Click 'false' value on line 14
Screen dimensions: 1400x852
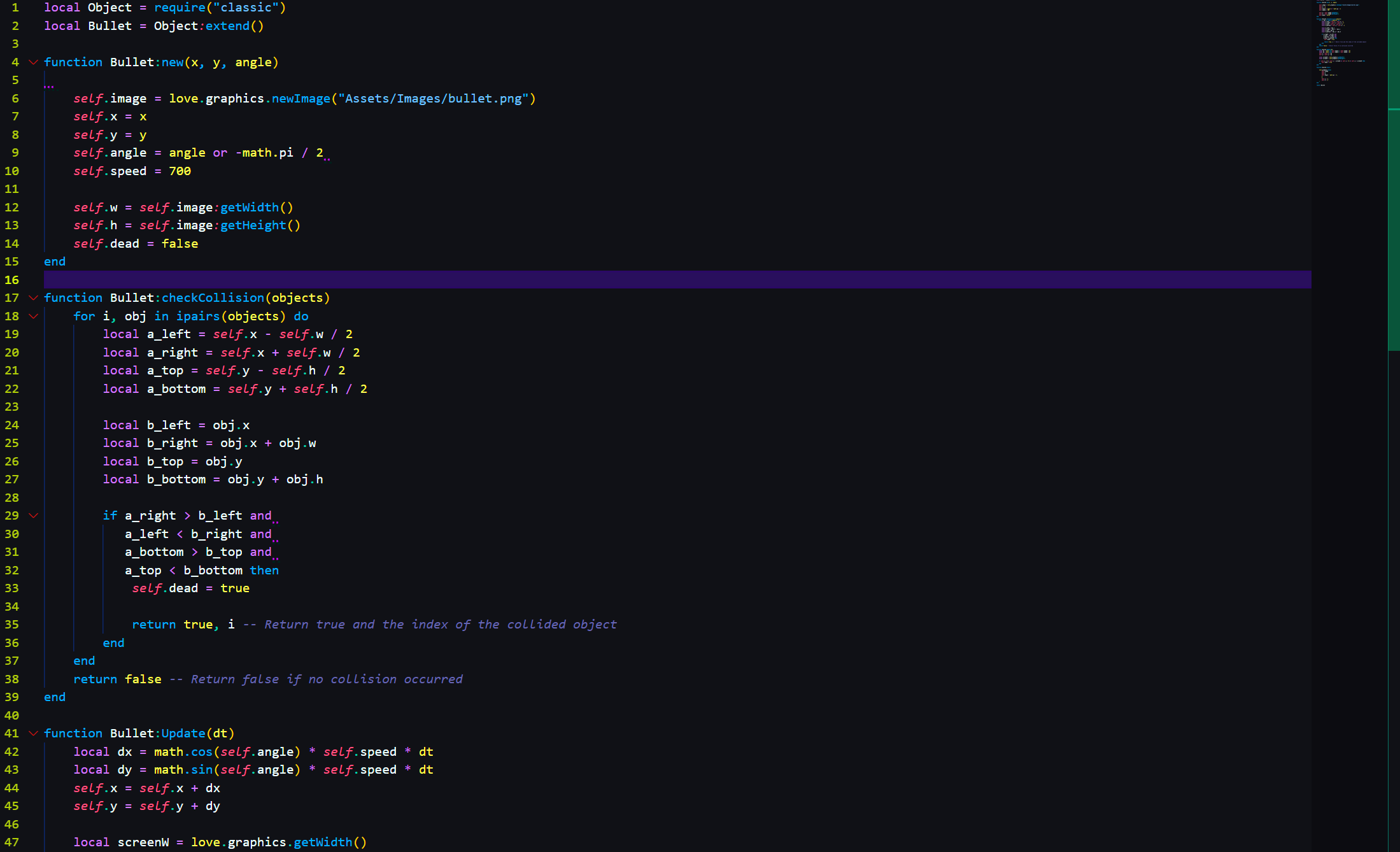click(x=180, y=244)
